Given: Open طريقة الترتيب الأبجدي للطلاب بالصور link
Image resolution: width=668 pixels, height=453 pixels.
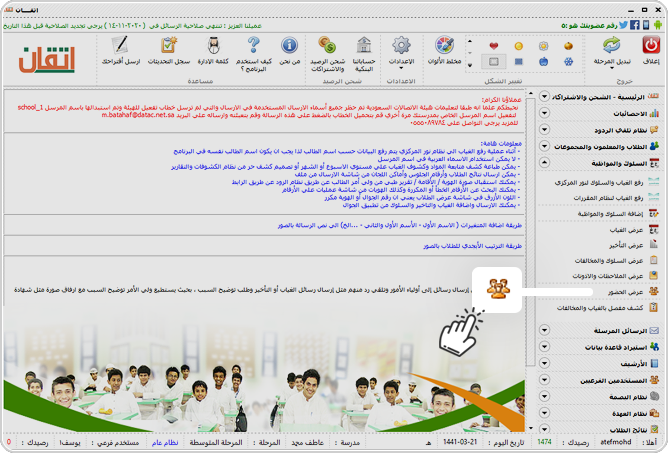Looking at the screenshot, I should tap(472, 246).
